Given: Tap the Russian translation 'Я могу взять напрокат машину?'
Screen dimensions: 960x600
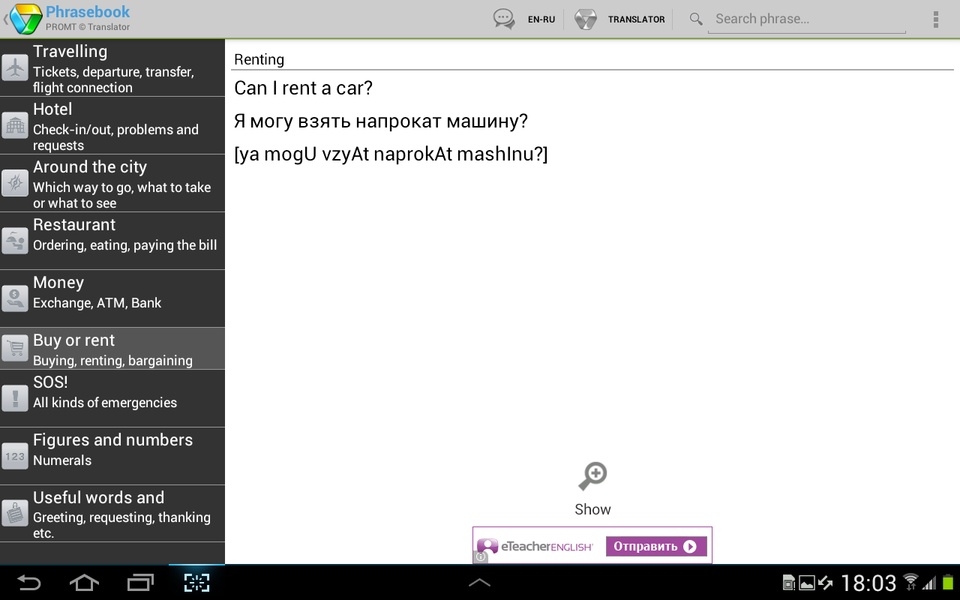Looking at the screenshot, I should point(380,121).
